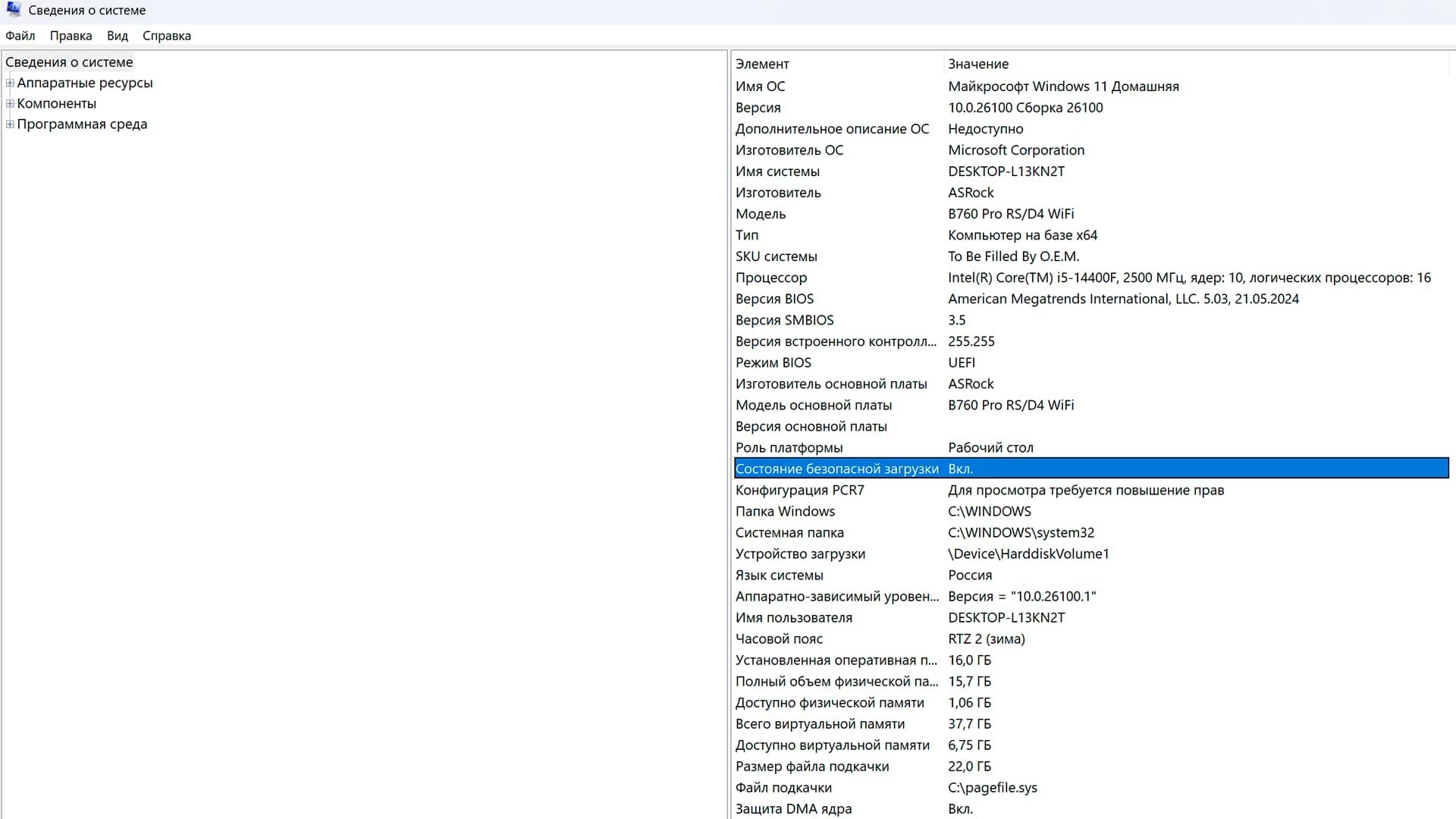The height and width of the screenshot is (819, 1456).
Task: Select the Часовой пояс row
Action: (x=834, y=639)
